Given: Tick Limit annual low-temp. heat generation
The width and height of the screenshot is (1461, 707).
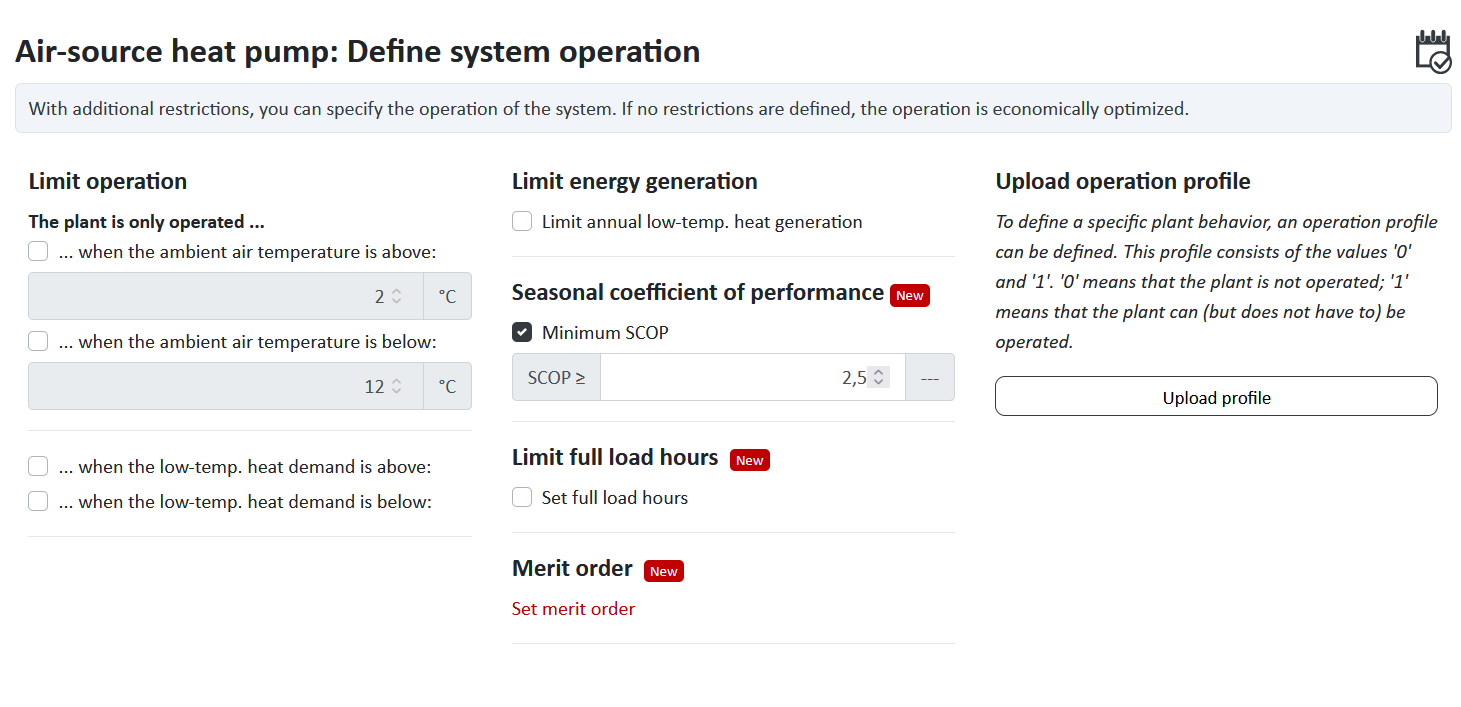Looking at the screenshot, I should (x=522, y=221).
